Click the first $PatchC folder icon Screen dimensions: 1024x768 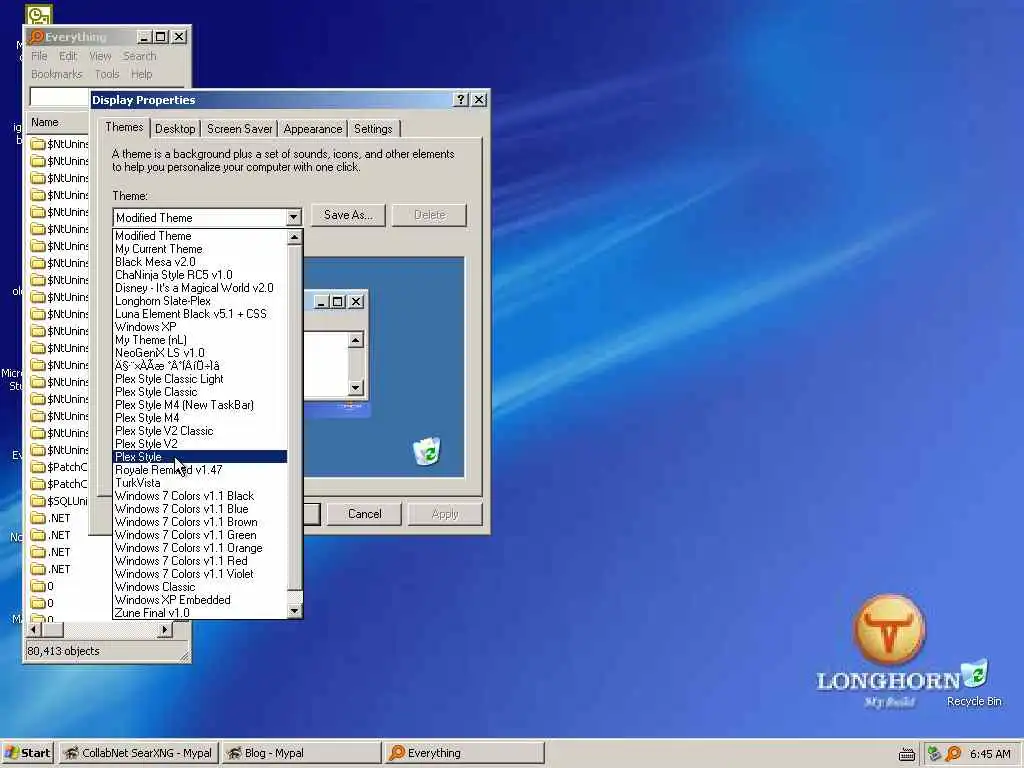click(38, 467)
